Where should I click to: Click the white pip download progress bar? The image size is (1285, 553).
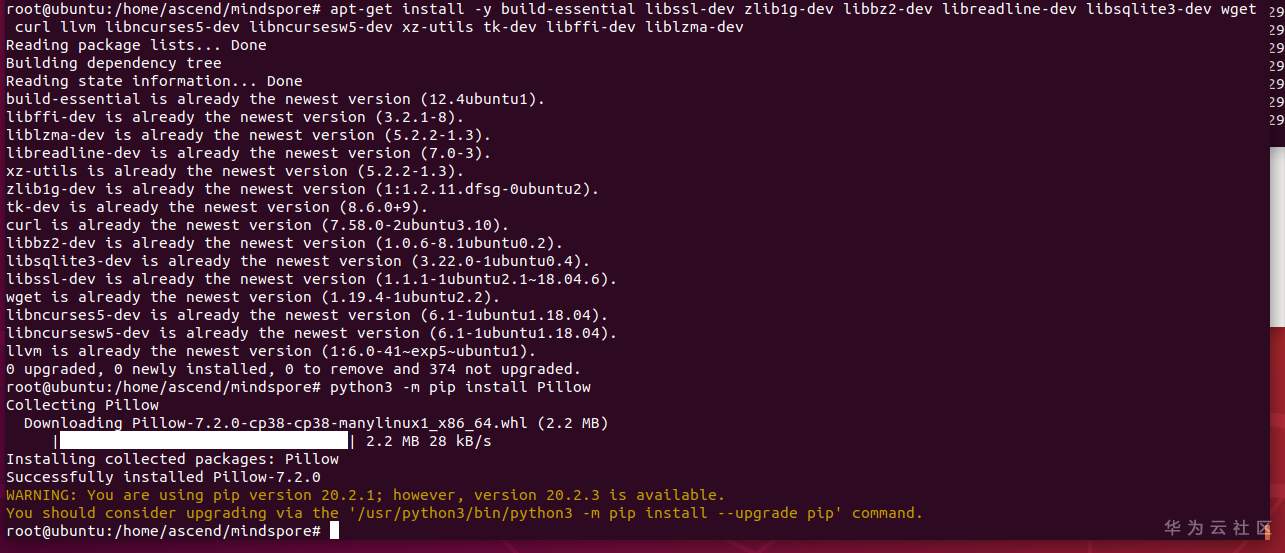pyautogui.click(x=203, y=441)
